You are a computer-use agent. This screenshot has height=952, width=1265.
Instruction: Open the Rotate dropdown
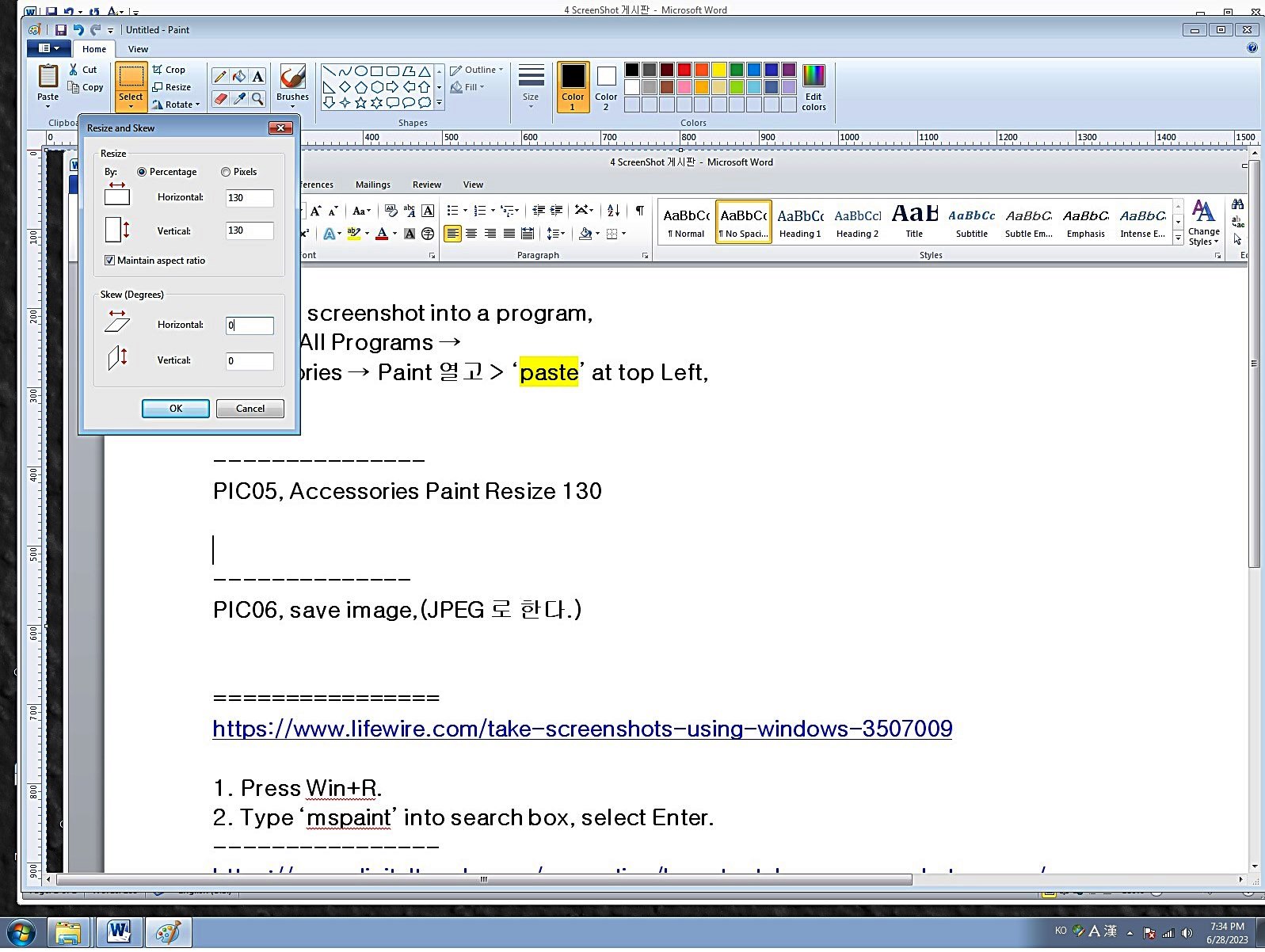click(x=177, y=105)
